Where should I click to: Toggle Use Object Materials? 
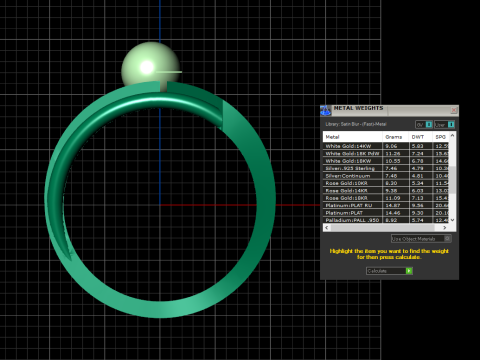coord(421,239)
